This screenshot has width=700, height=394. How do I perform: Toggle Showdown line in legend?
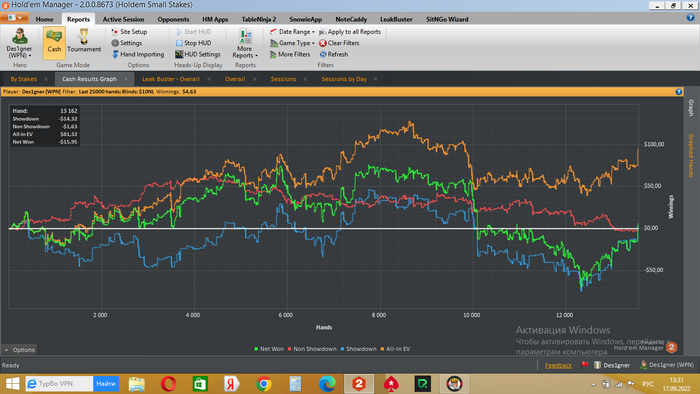pyautogui.click(x=358, y=349)
